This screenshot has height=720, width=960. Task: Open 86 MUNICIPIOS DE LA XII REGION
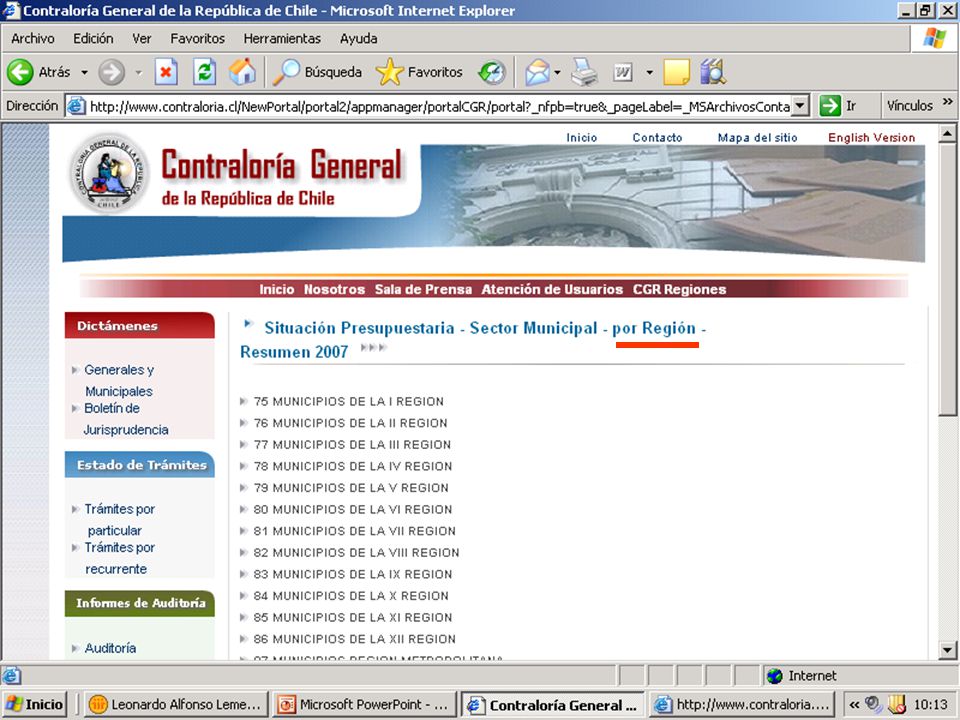(354, 639)
